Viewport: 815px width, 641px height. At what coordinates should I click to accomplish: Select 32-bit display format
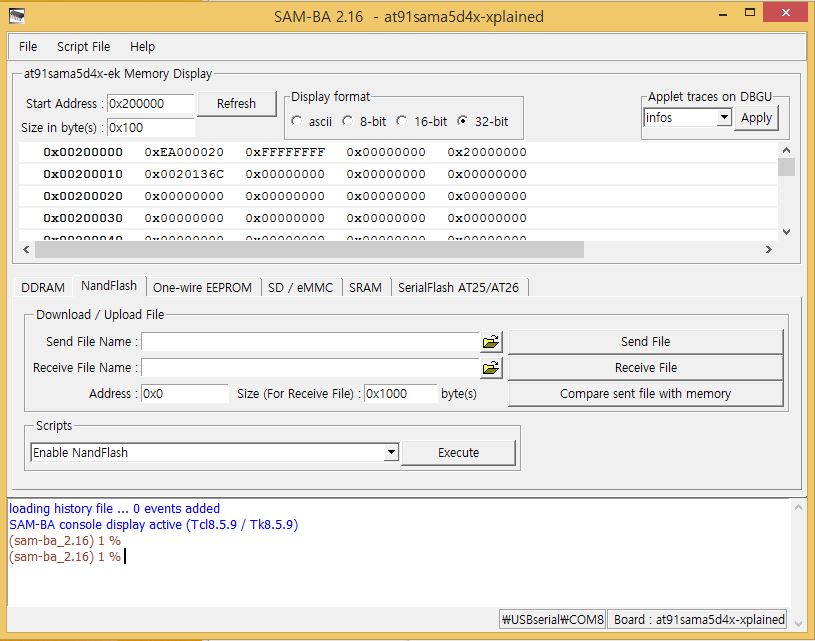462,121
